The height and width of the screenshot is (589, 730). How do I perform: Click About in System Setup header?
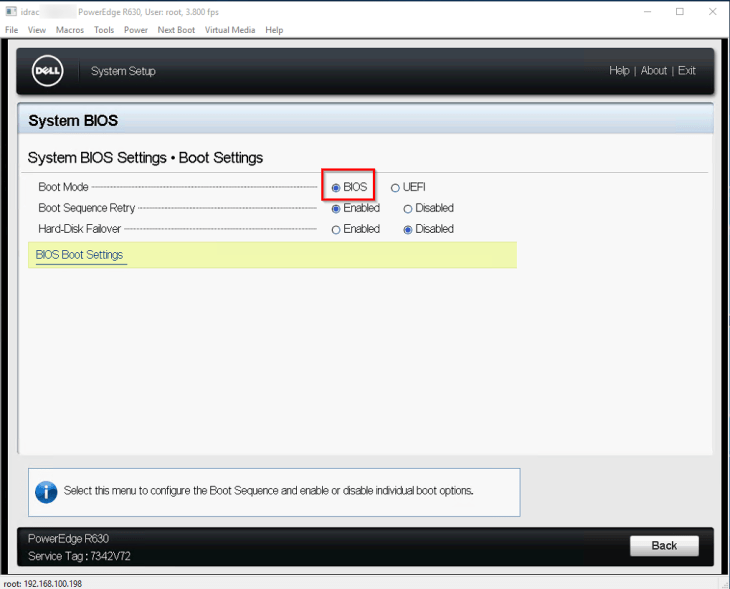click(x=654, y=71)
